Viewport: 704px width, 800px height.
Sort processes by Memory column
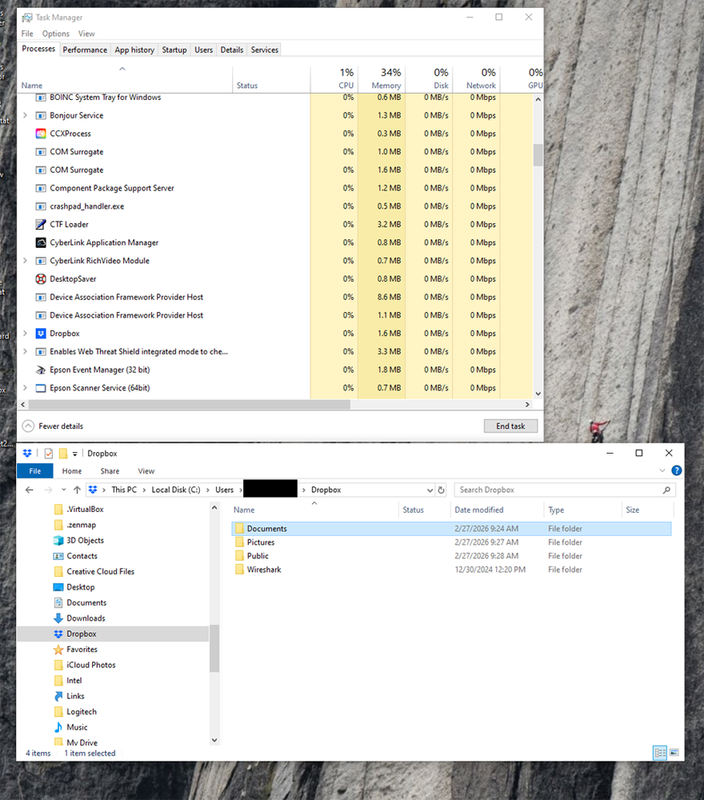tap(382, 79)
